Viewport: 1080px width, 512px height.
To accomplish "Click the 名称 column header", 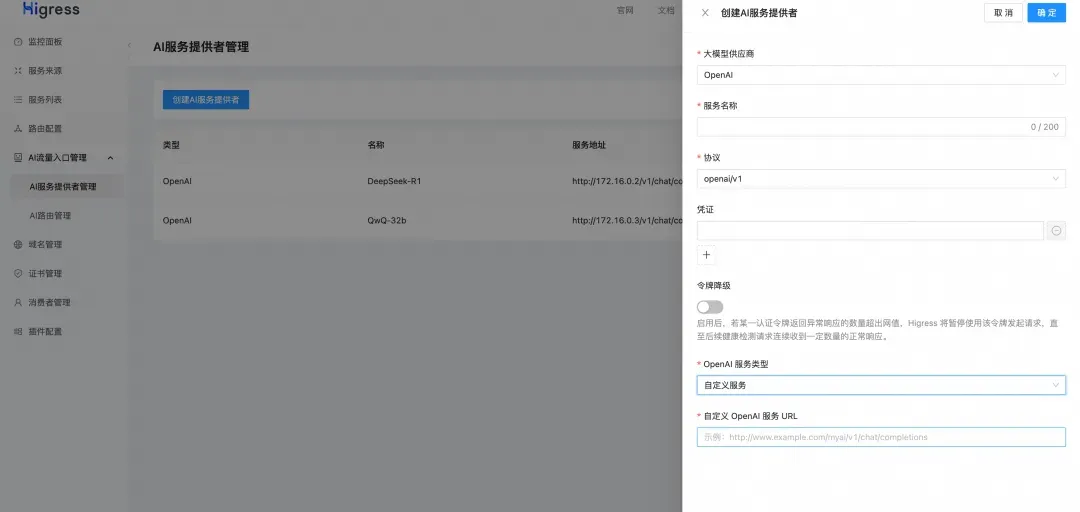I will tap(376, 145).
